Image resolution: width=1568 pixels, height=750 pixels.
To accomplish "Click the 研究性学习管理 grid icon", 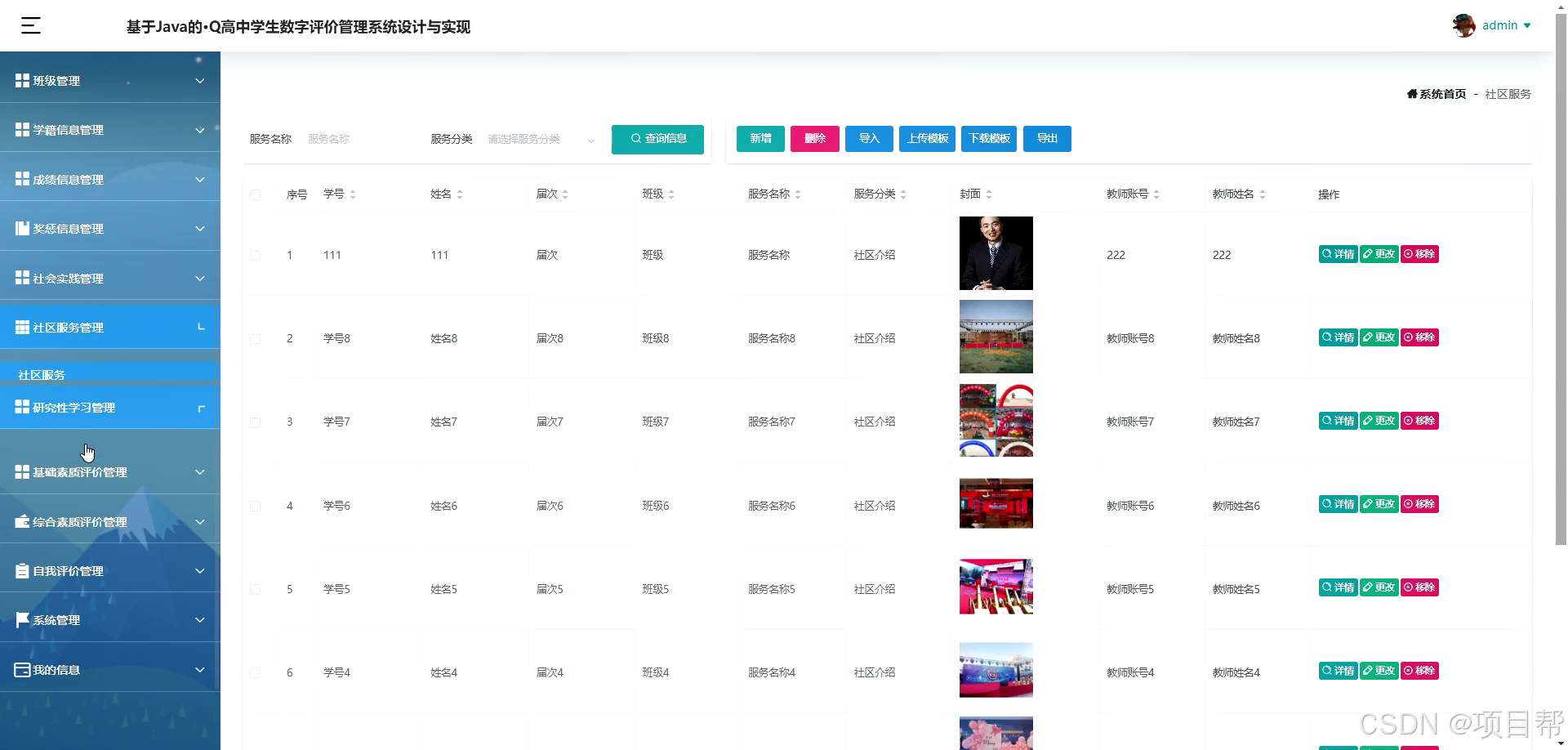I will coord(22,407).
